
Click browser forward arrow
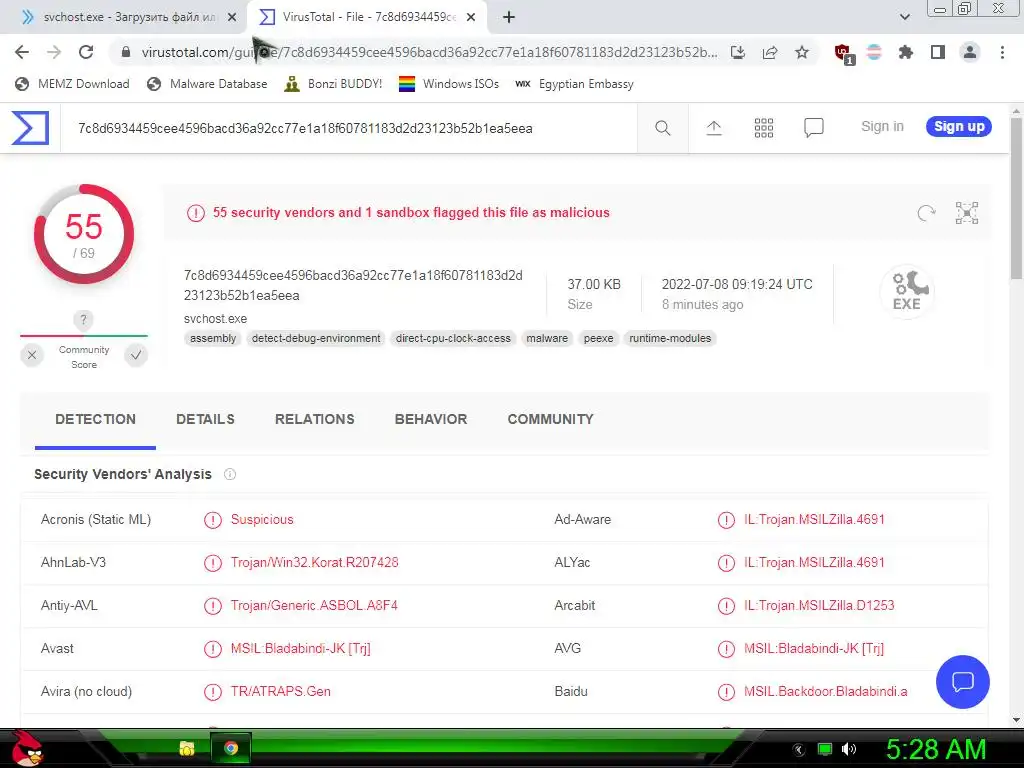click(54, 52)
